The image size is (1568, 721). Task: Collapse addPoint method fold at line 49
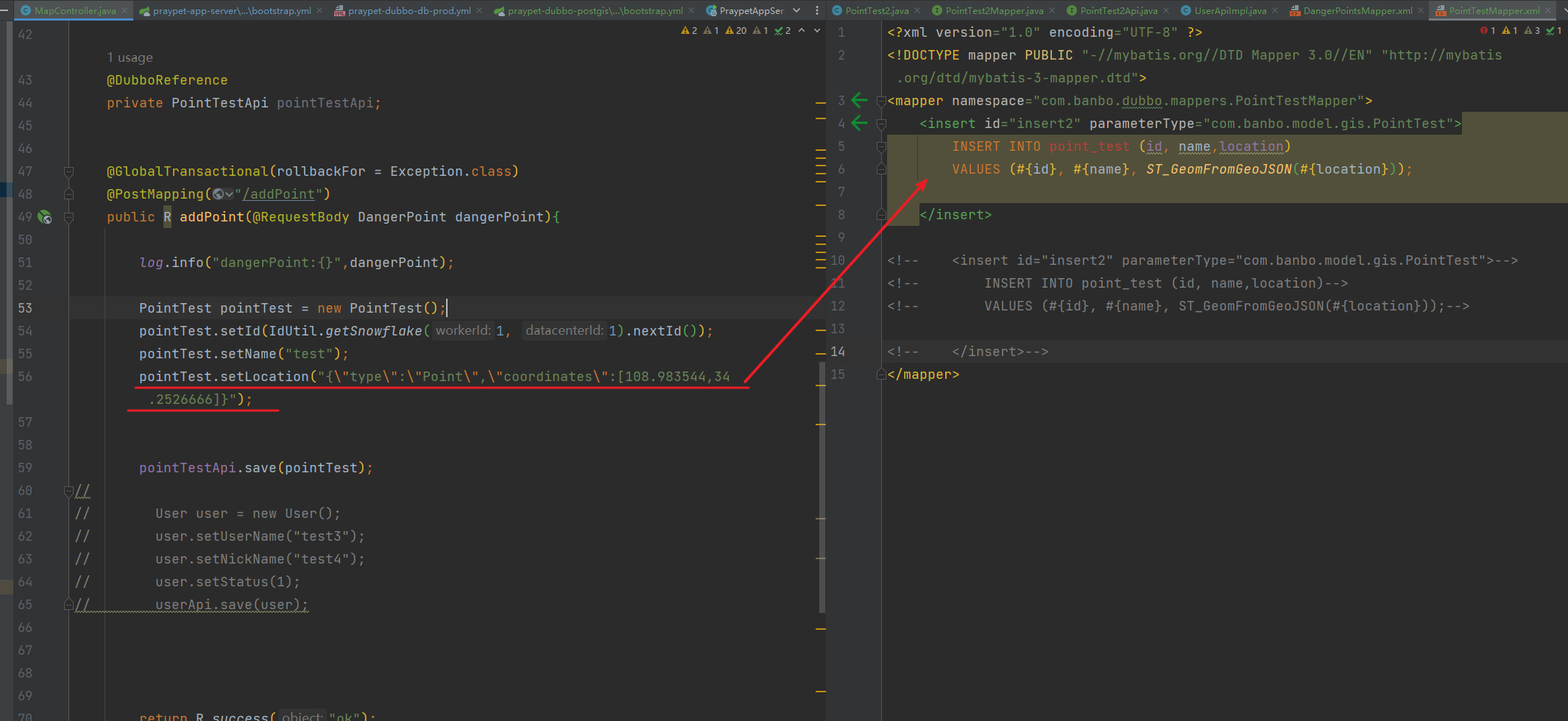pyautogui.click(x=68, y=217)
